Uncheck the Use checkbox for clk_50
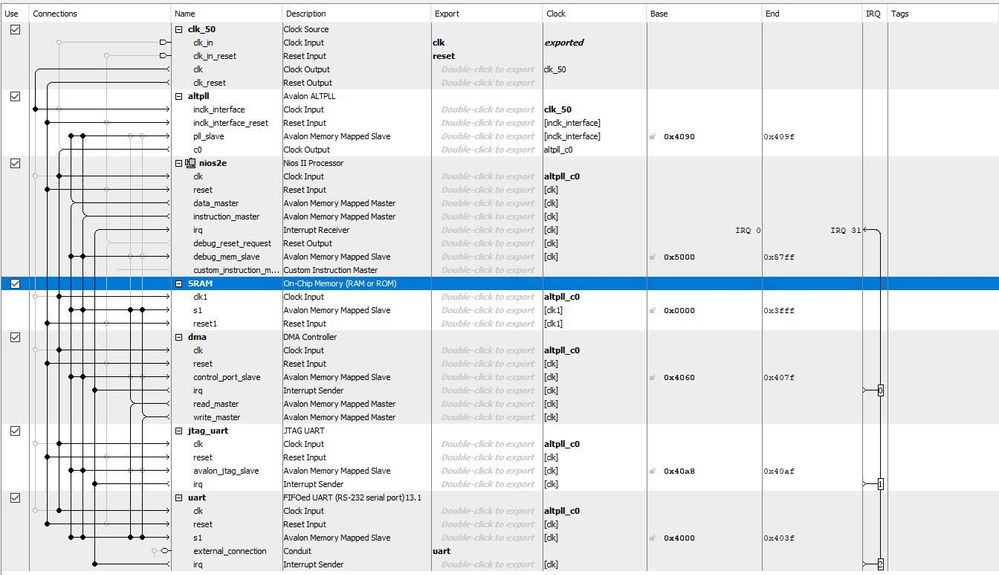 point(15,29)
